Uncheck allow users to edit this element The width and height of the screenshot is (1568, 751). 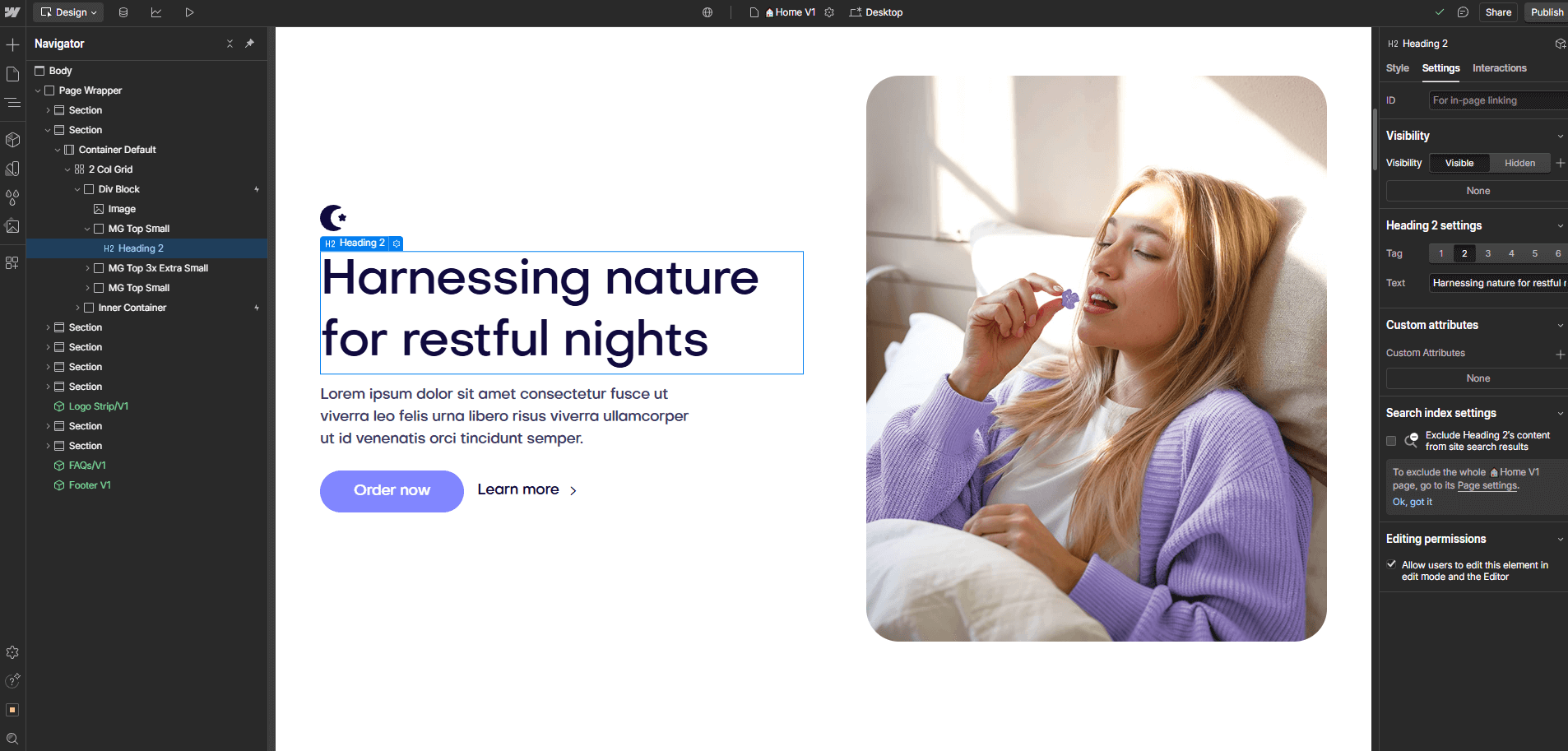[1391, 564]
